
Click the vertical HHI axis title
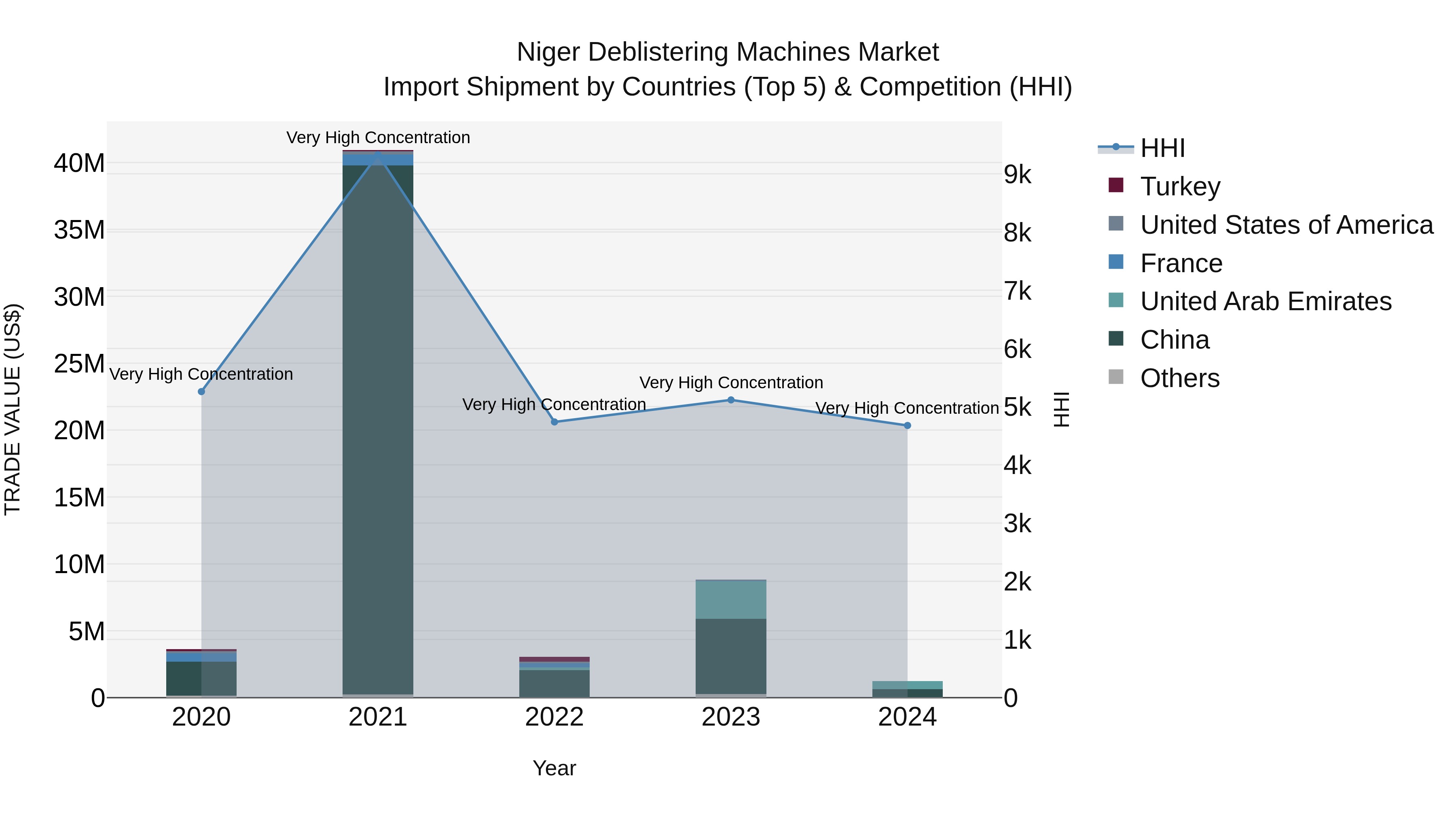click(1062, 409)
